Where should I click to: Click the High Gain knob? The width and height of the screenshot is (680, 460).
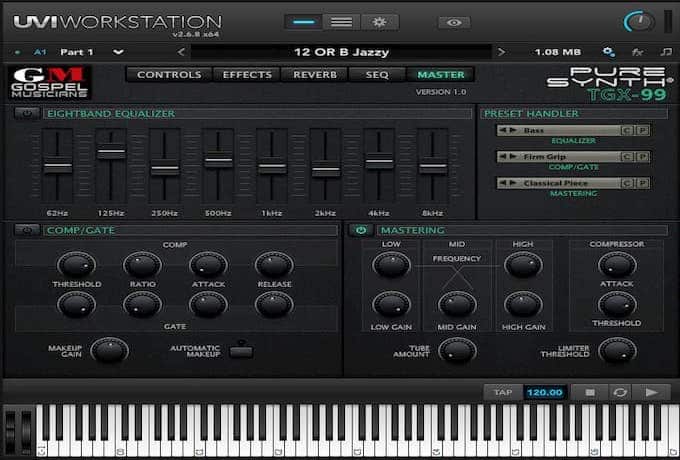tap(523, 304)
